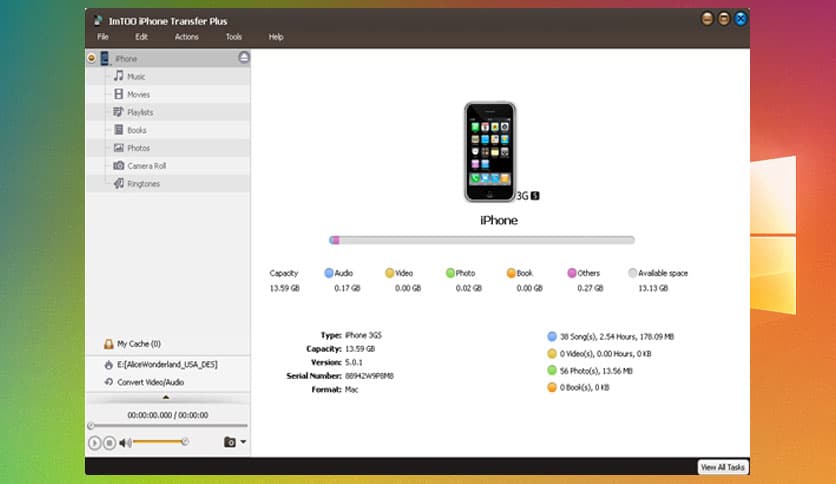Click the 'iPhone 3GS' type value
The image size is (836, 484).
364,335
